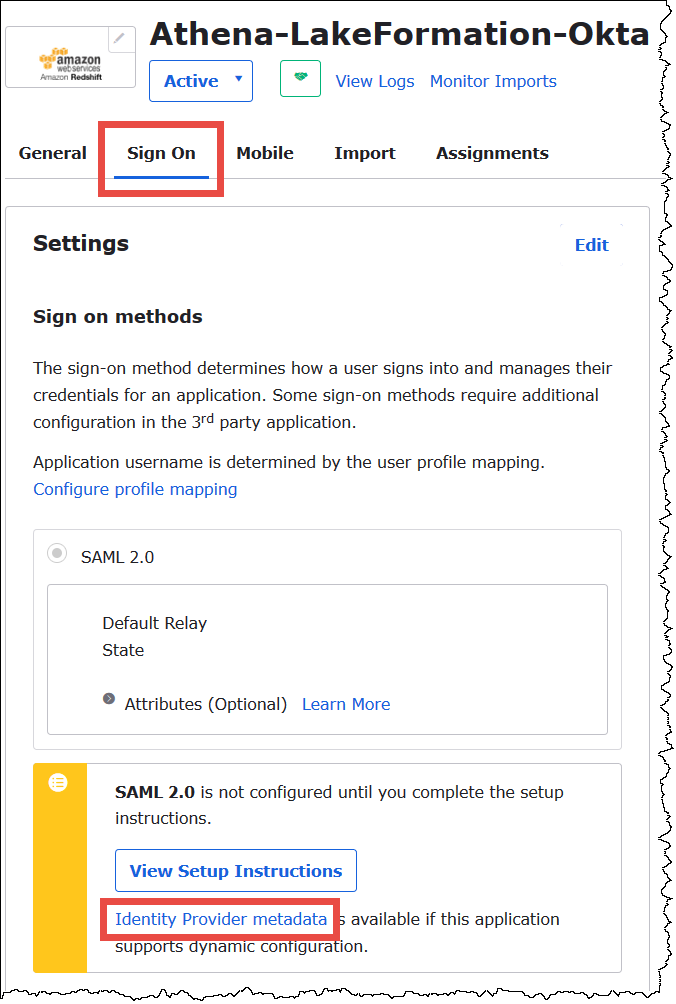Select the Sign On tab
This screenshot has width=676, height=1004.
coord(161,153)
